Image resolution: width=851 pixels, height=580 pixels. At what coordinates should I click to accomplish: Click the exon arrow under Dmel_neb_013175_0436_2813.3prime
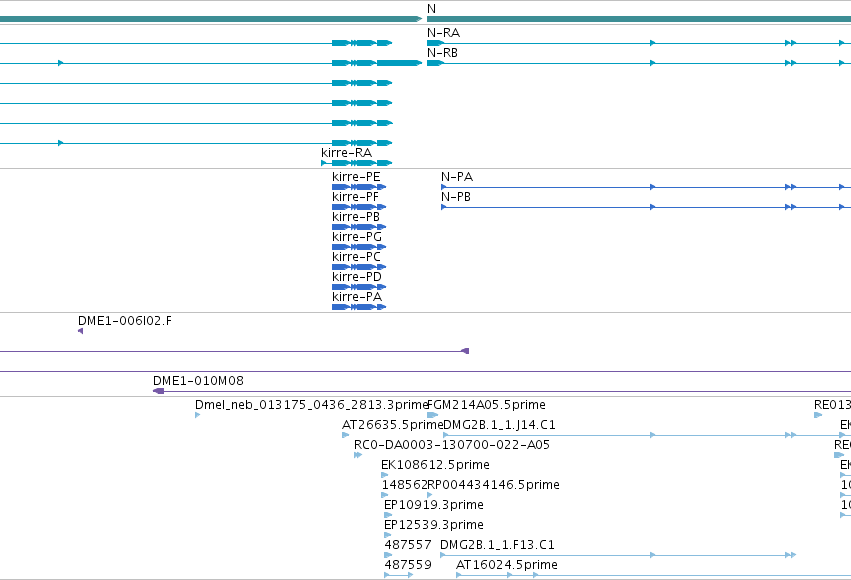point(198,415)
